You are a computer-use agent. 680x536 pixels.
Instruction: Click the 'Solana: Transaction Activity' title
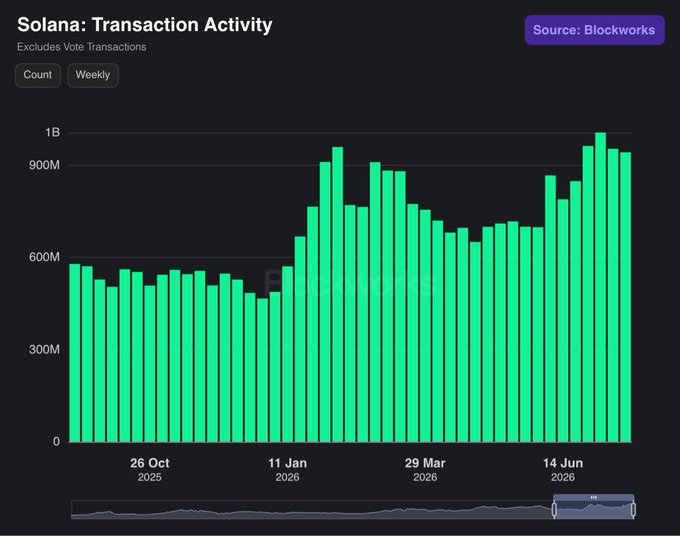tap(145, 25)
